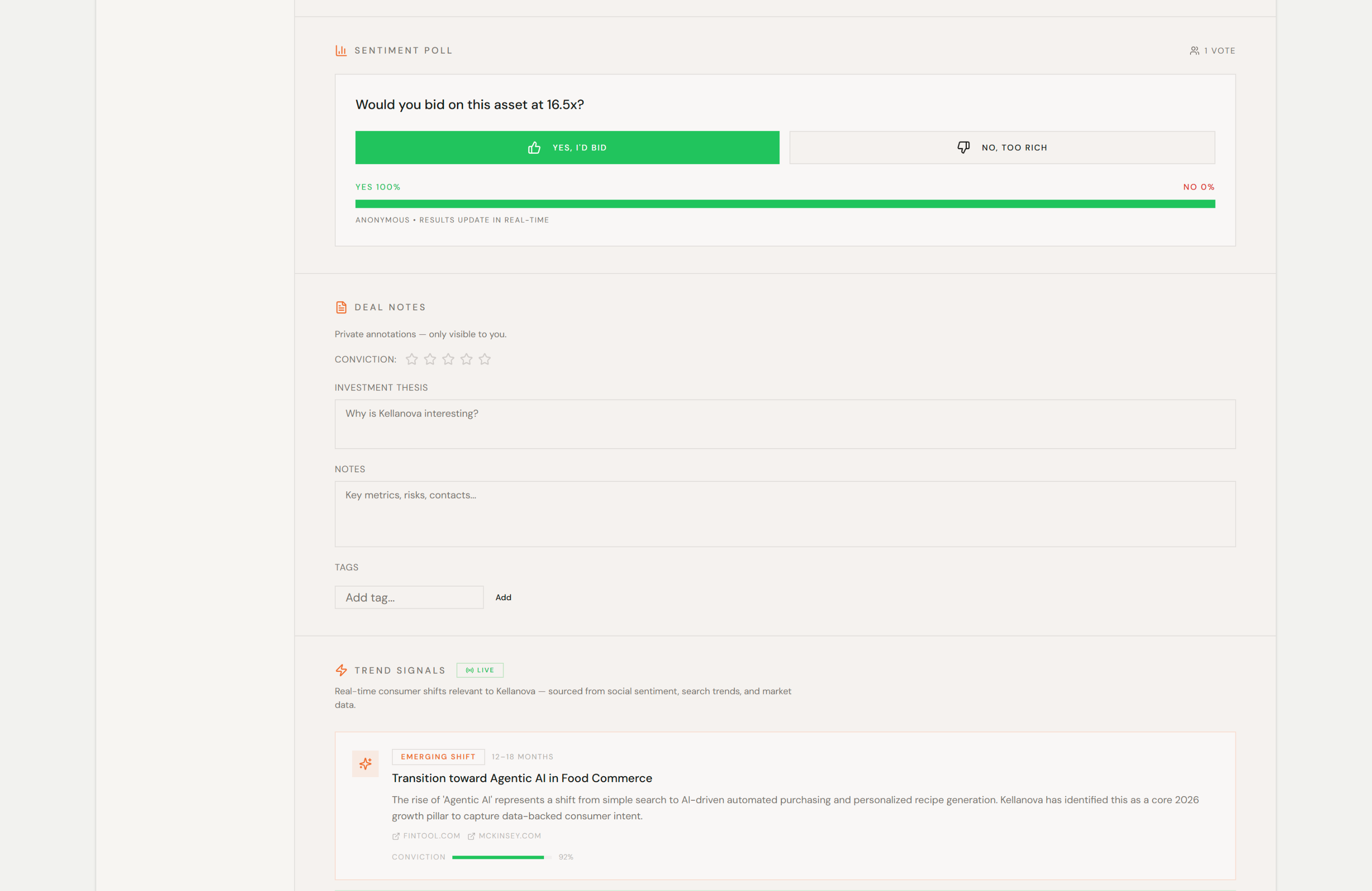The width and height of the screenshot is (1372, 891).
Task: Set conviction to one star
Action: click(412, 360)
